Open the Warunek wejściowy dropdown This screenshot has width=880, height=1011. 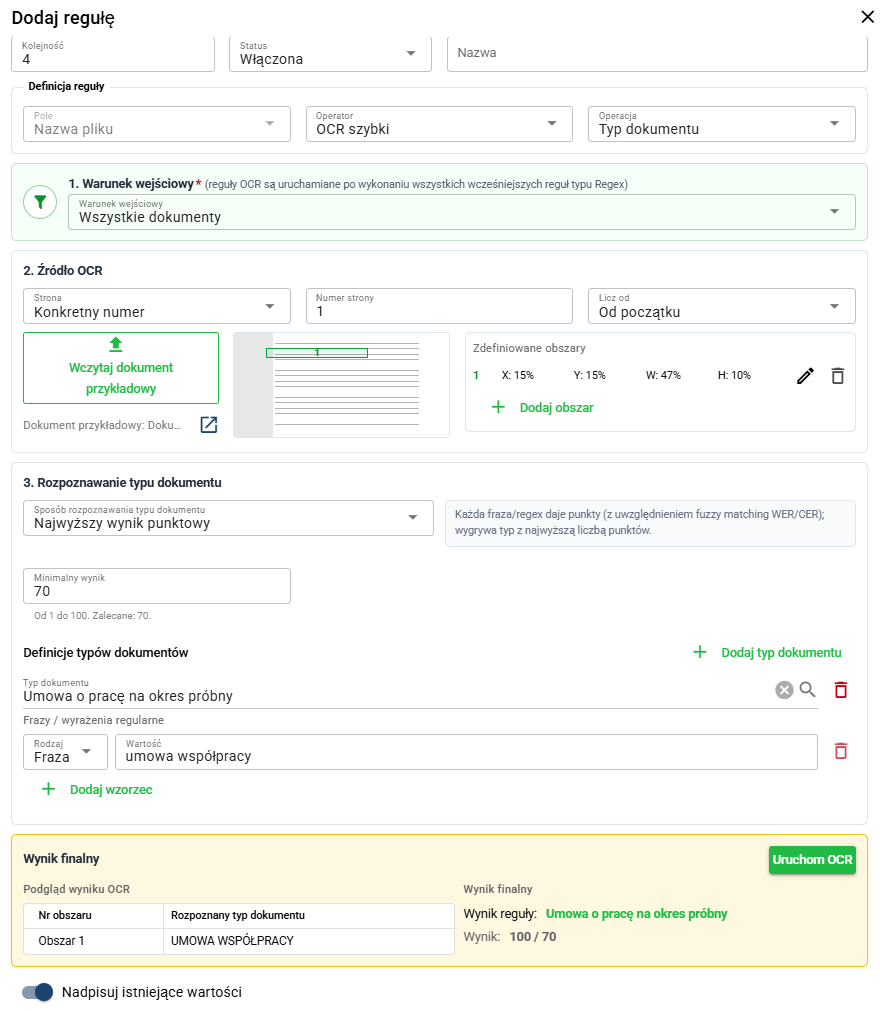pyautogui.click(x=462, y=211)
